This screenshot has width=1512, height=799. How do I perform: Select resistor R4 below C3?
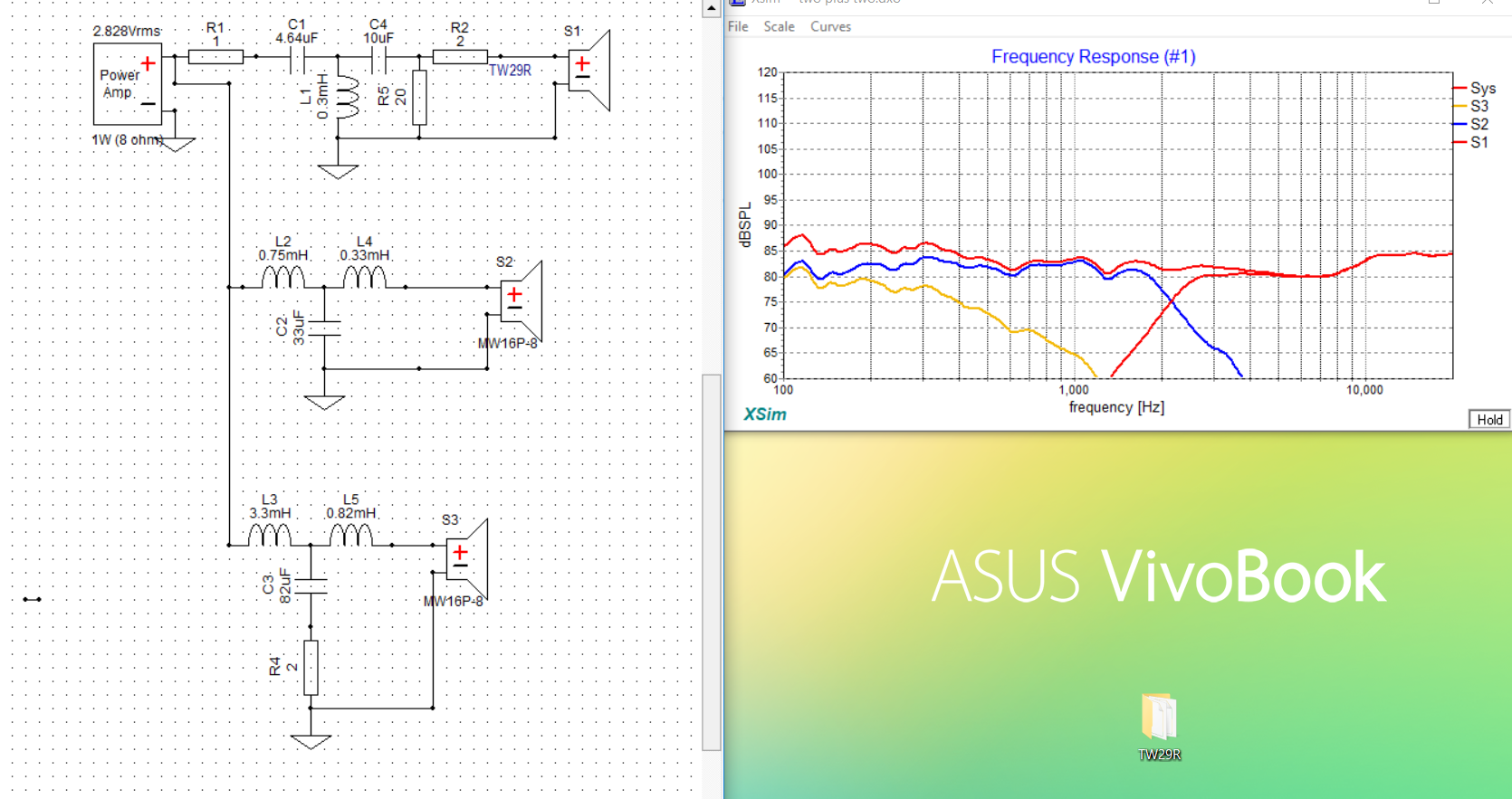(311, 668)
